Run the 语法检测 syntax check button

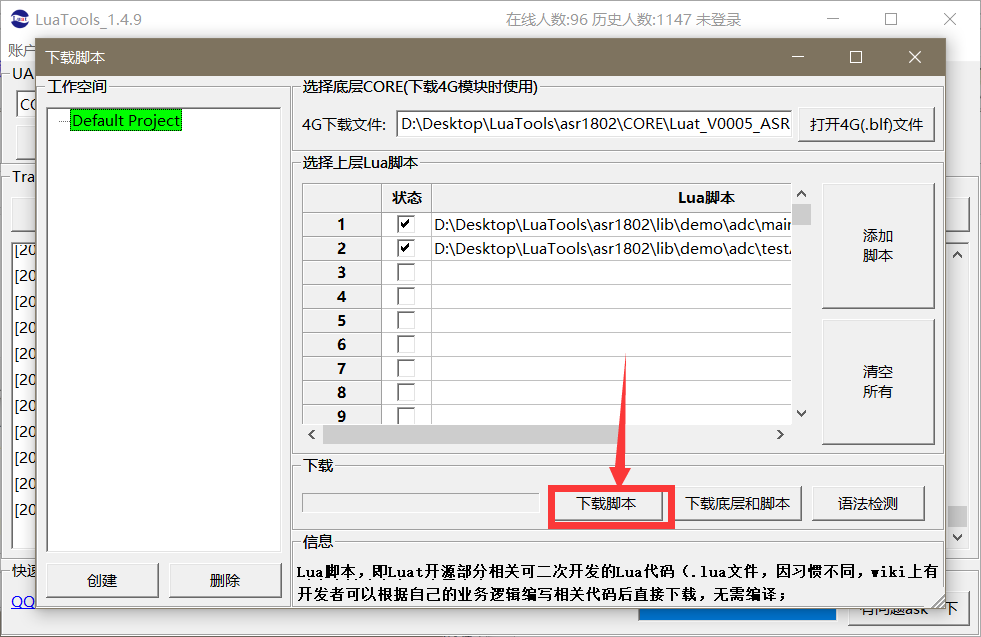(x=868, y=504)
